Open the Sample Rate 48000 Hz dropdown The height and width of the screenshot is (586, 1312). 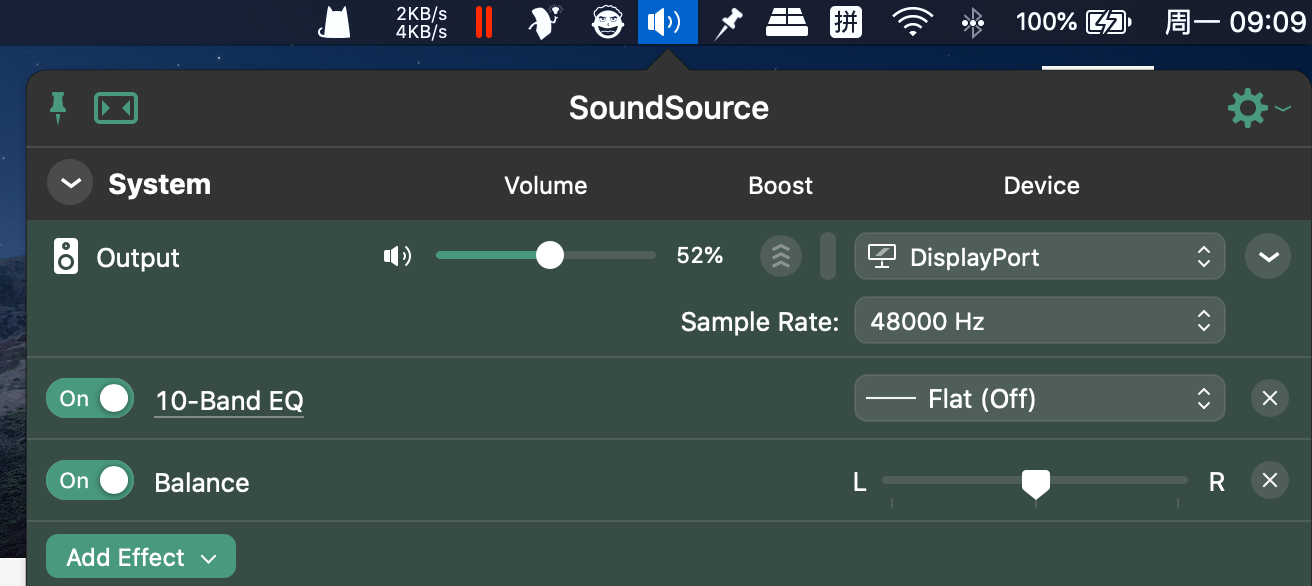1040,321
